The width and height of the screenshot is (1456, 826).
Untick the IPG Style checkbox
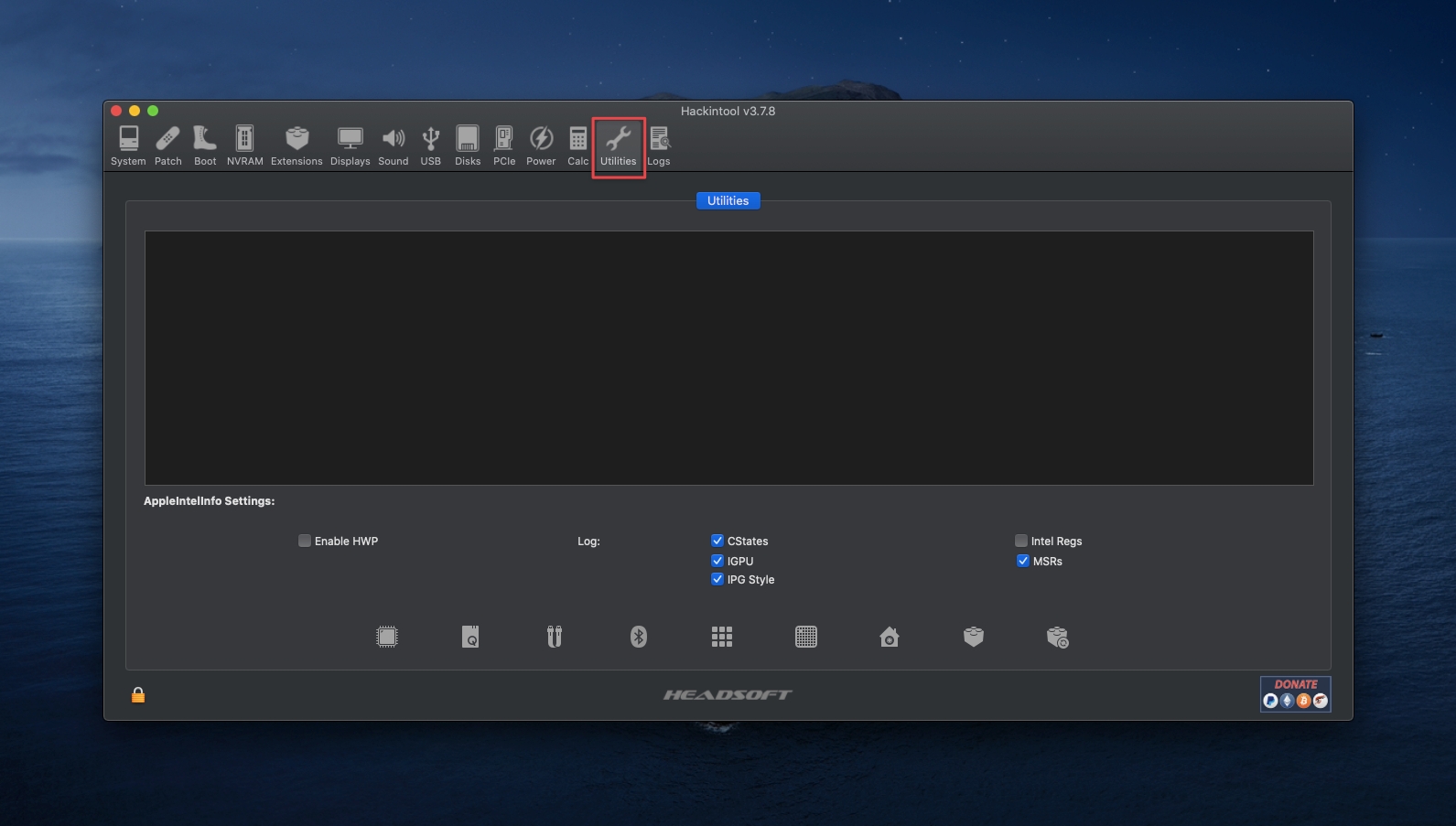coord(717,579)
